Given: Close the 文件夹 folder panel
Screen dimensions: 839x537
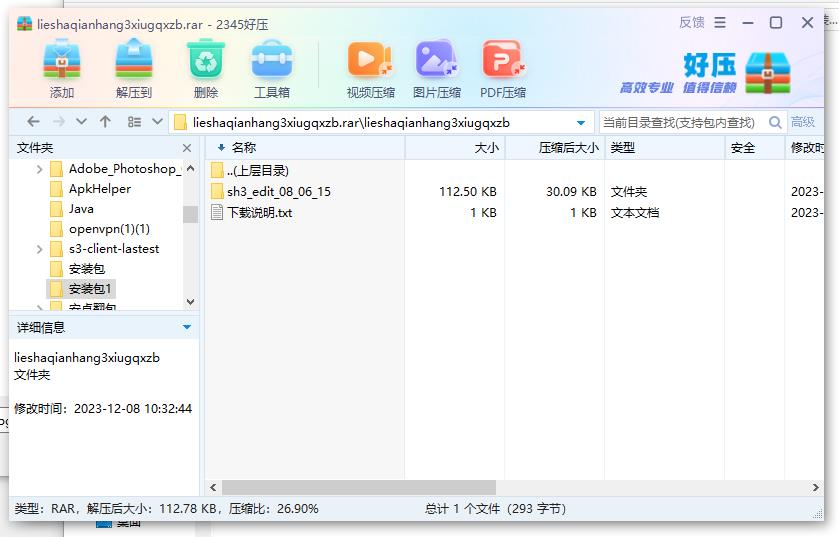Looking at the screenshot, I should 187,148.
